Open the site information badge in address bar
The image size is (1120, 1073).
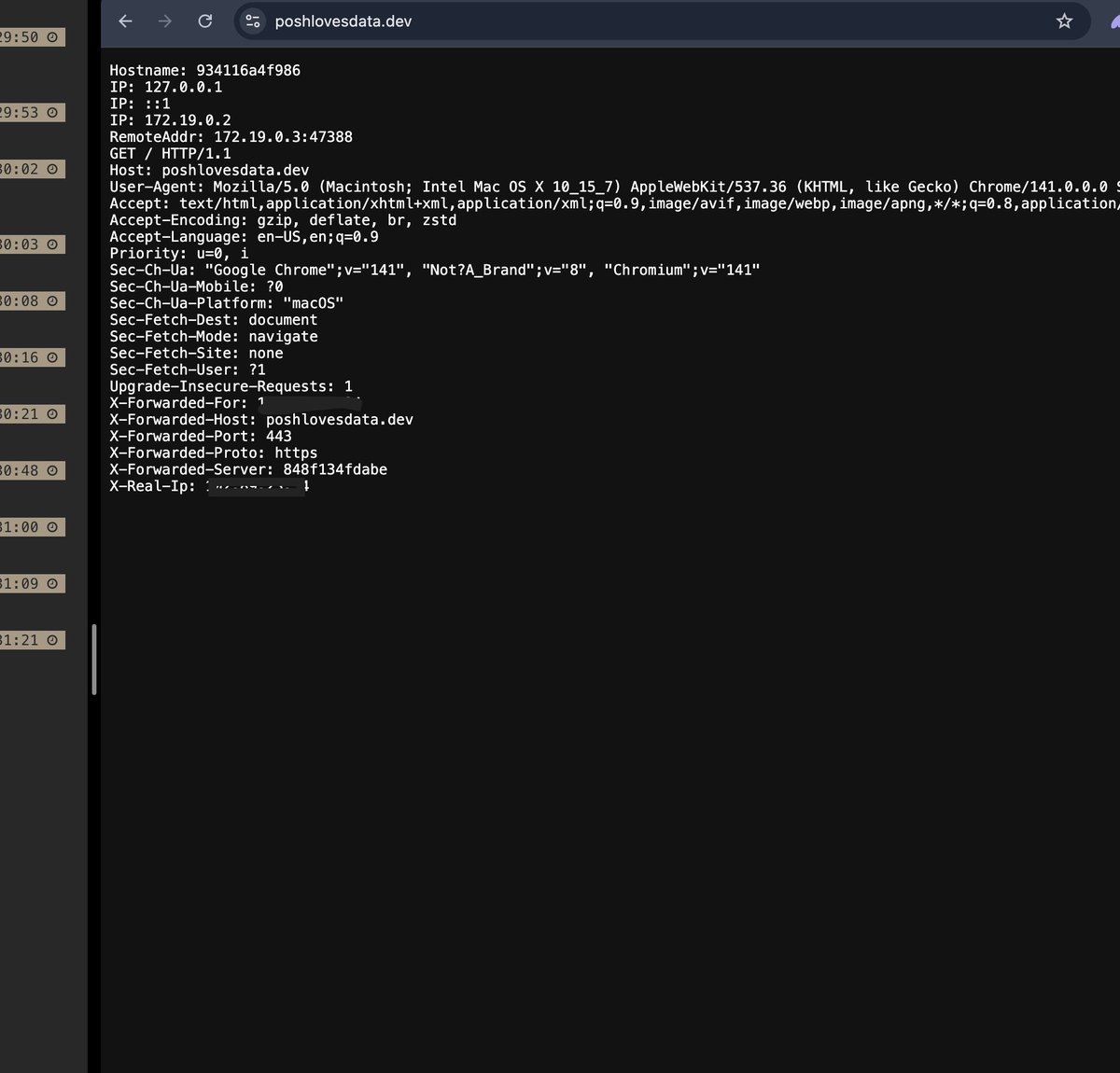pos(252,21)
